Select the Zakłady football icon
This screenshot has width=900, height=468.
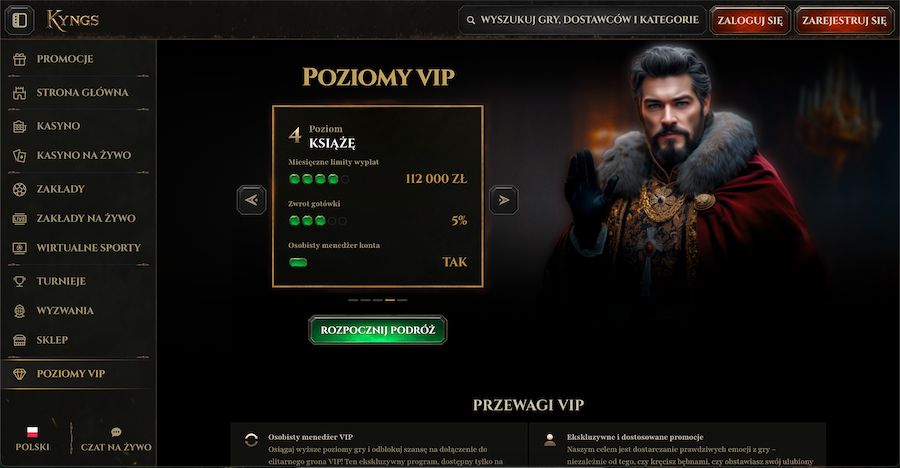(20, 189)
